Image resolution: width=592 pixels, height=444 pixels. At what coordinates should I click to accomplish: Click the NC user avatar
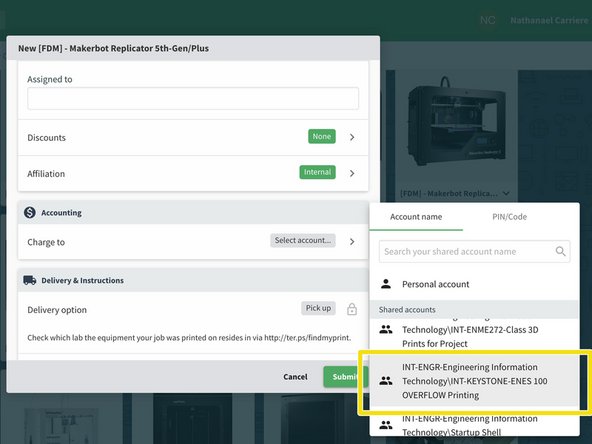(x=487, y=20)
